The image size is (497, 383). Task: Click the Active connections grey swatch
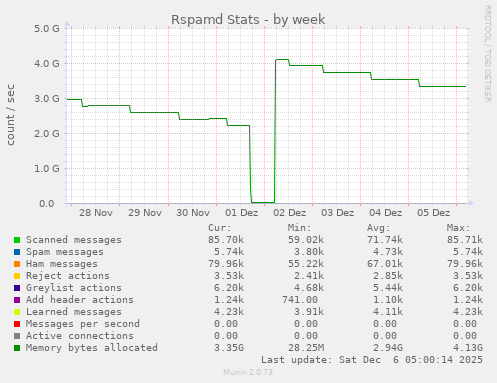pos(17,336)
